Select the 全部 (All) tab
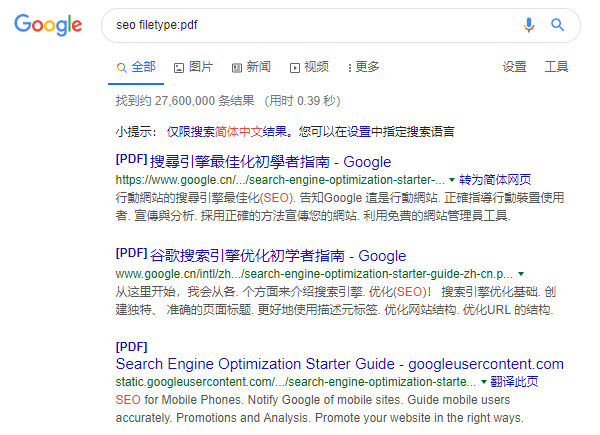 [136, 67]
